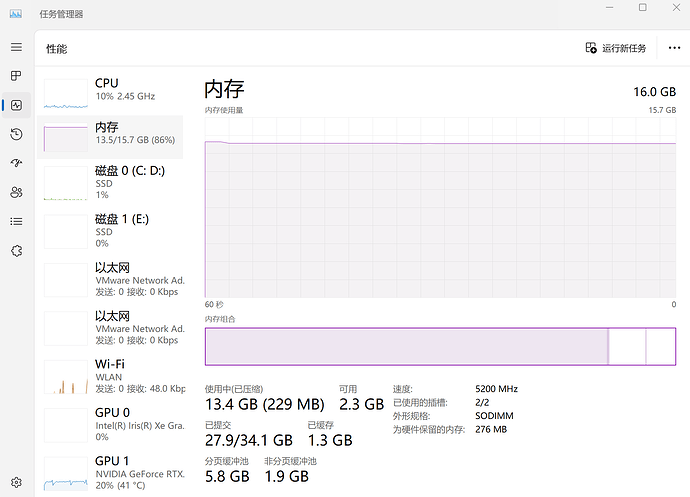Click the 276 MB hardware reserved value

click(x=491, y=429)
